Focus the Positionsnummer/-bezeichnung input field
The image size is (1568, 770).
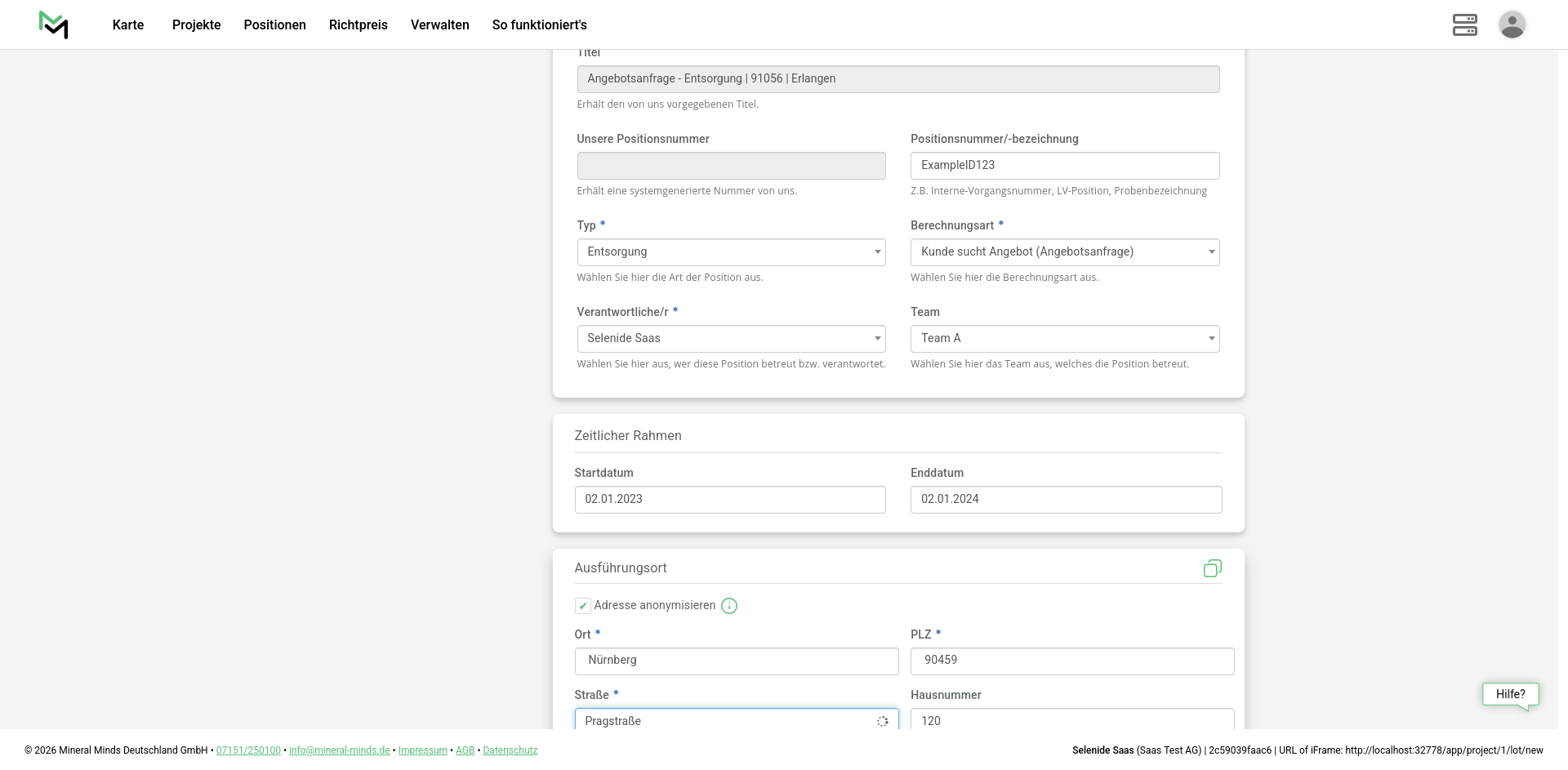[1064, 166]
